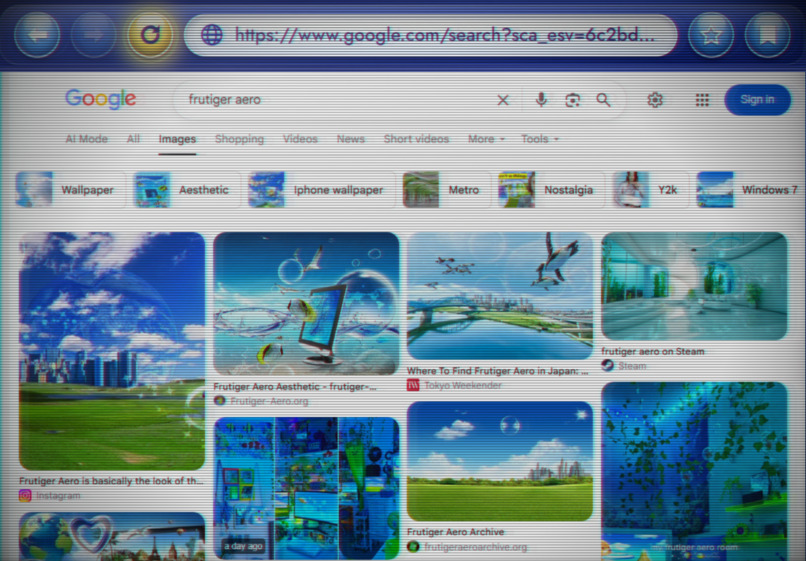Image resolution: width=806 pixels, height=561 pixels.
Task: Open the Shopping tab
Action: click(239, 139)
